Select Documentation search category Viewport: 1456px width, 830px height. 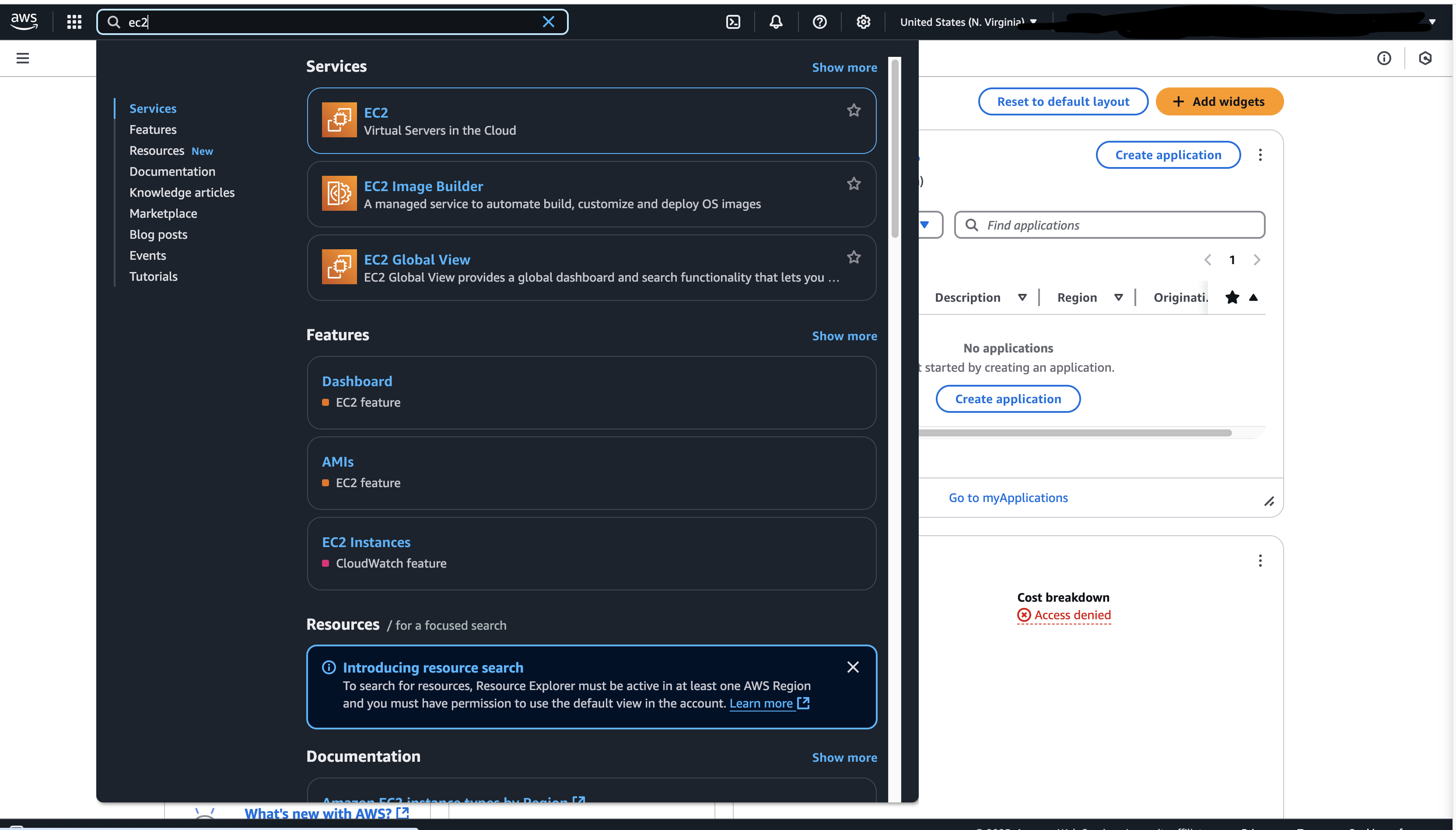tap(171, 171)
